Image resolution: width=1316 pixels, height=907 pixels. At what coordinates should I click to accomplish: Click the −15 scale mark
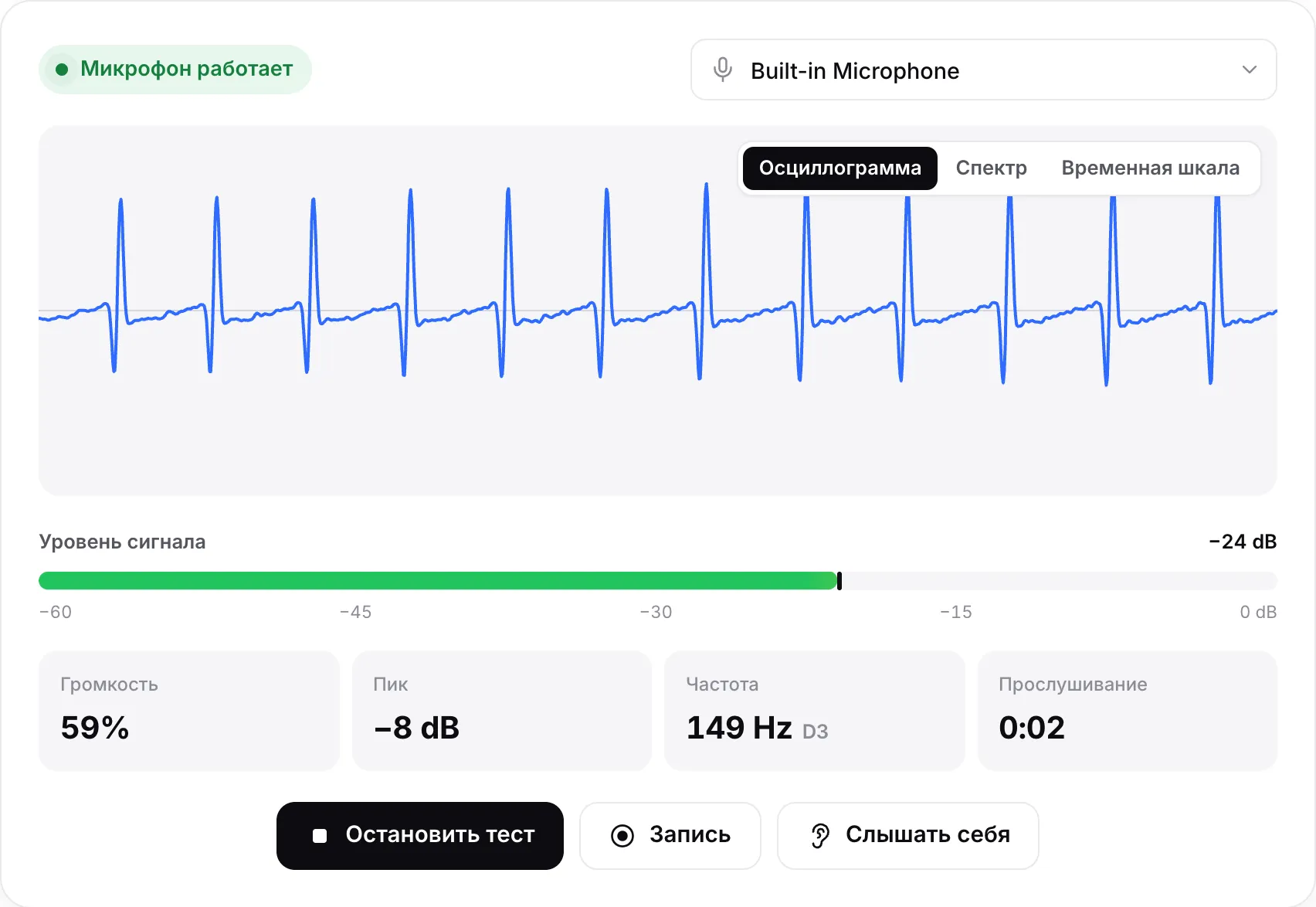pos(956,612)
